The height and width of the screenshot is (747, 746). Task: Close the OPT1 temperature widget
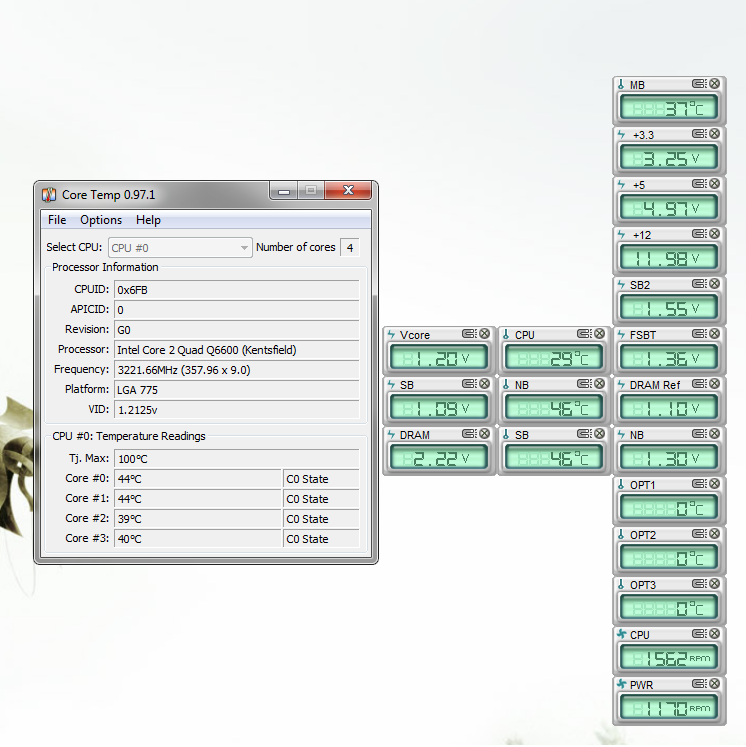pyautogui.click(x=714, y=484)
